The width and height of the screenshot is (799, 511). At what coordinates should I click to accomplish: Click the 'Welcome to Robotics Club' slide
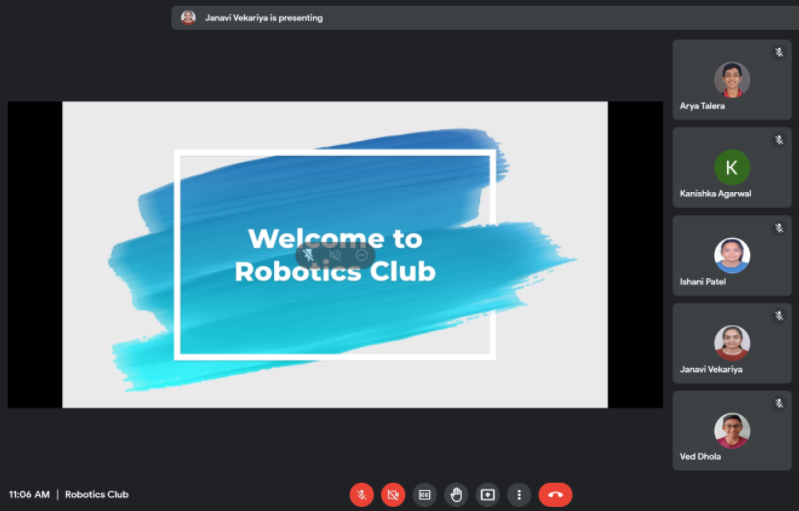335,255
